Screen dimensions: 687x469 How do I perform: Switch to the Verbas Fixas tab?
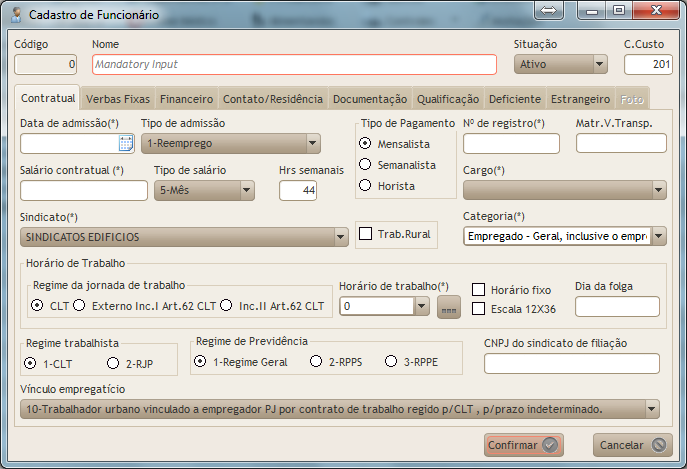(118, 99)
